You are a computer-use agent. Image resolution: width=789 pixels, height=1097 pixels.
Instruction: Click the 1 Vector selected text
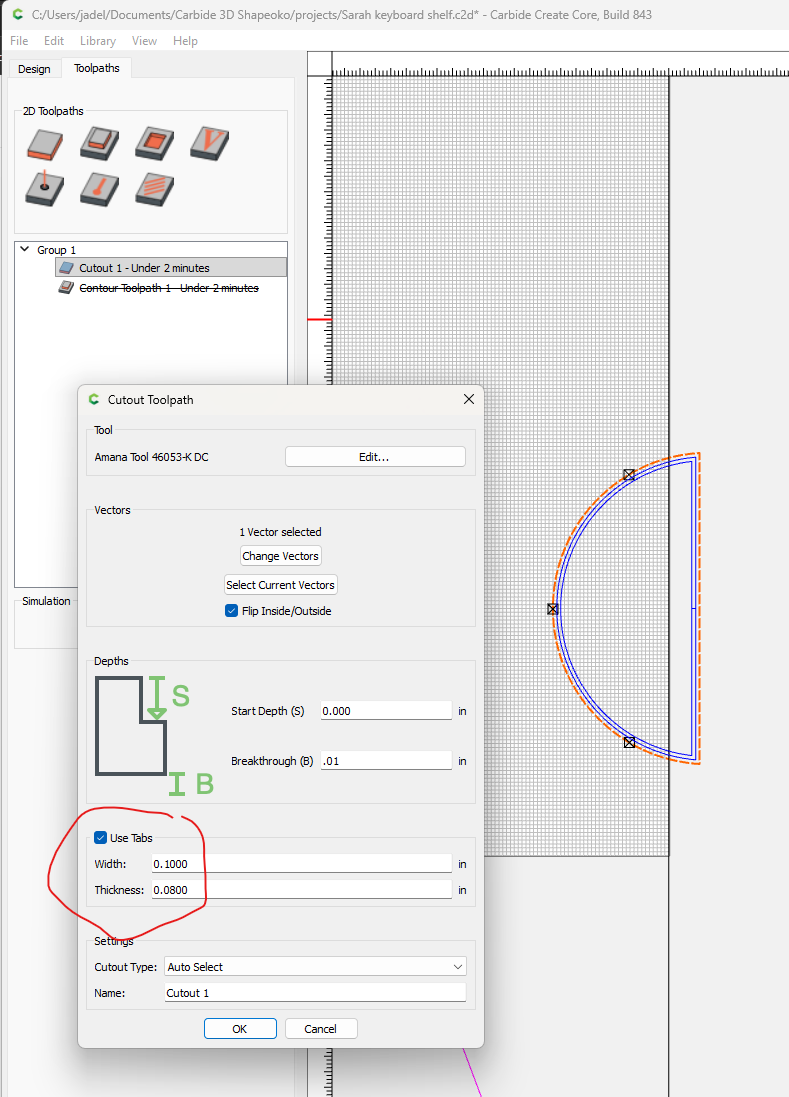click(x=280, y=532)
